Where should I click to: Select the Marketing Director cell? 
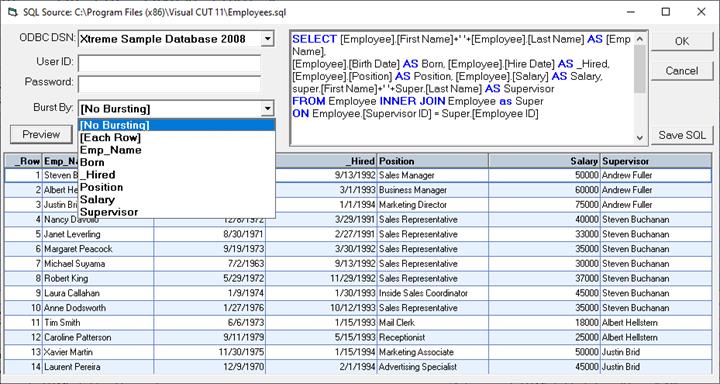tap(433, 204)
